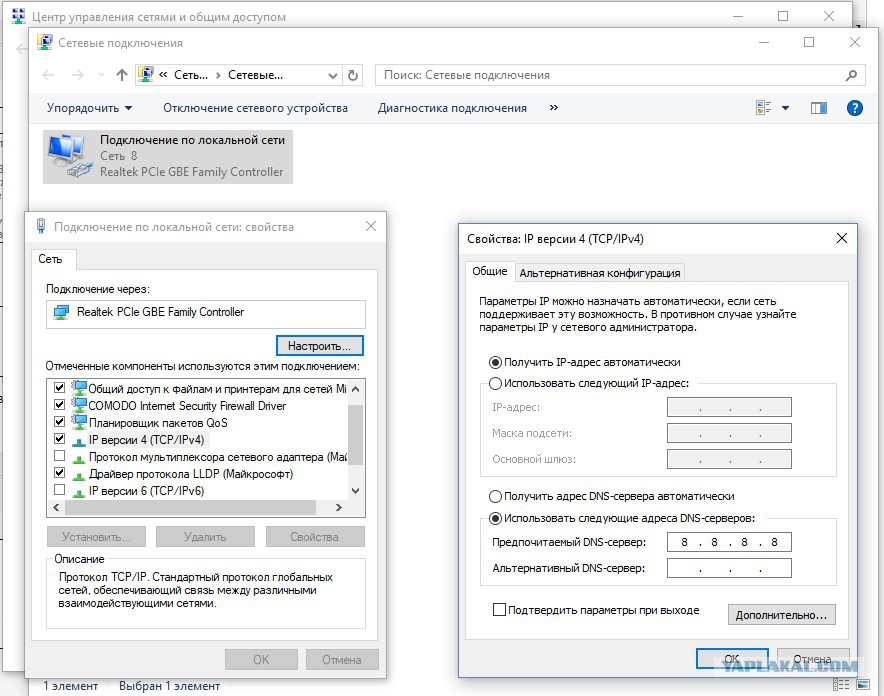Image resolution: width=884 pixels, height=696 pixels.
Task: Click Диагностика подключения
Action: click(452, 108)
